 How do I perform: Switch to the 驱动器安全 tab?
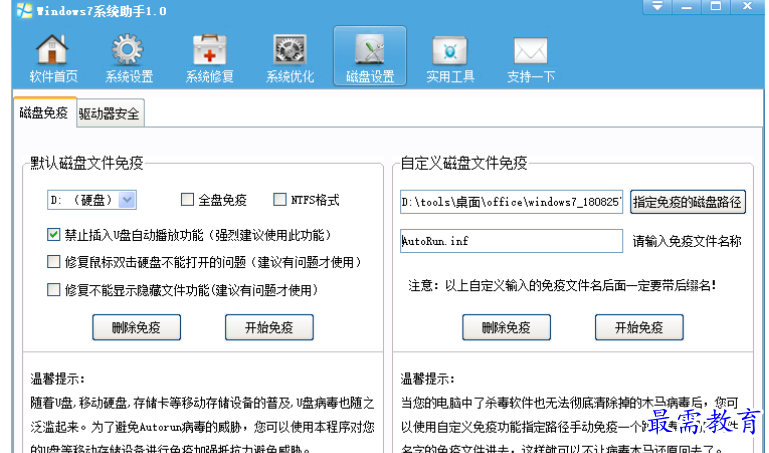(x=109, y=114)
